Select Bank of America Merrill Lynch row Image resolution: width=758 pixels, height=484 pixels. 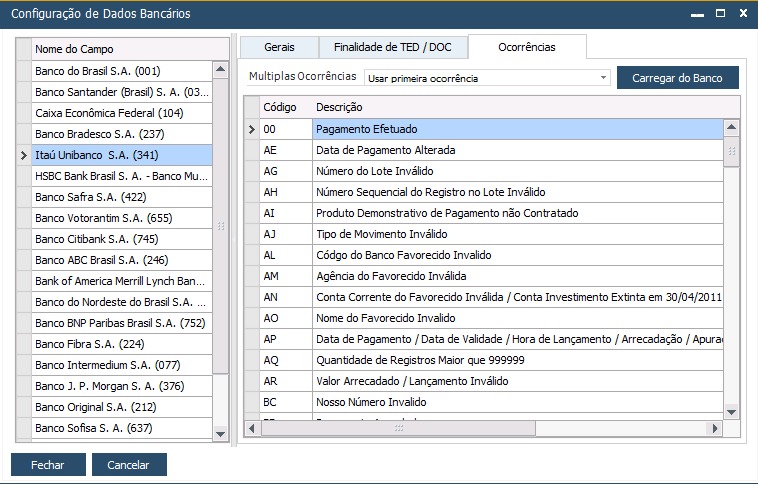[122, 281]
